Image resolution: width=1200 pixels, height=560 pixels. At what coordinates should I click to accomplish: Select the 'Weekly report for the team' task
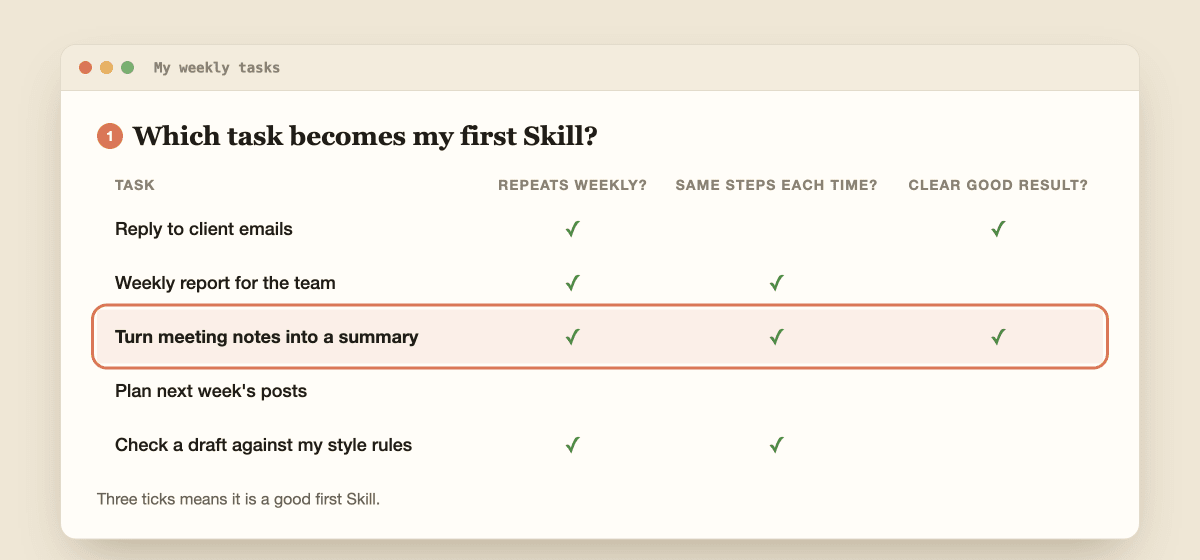(x=225, y=283)
